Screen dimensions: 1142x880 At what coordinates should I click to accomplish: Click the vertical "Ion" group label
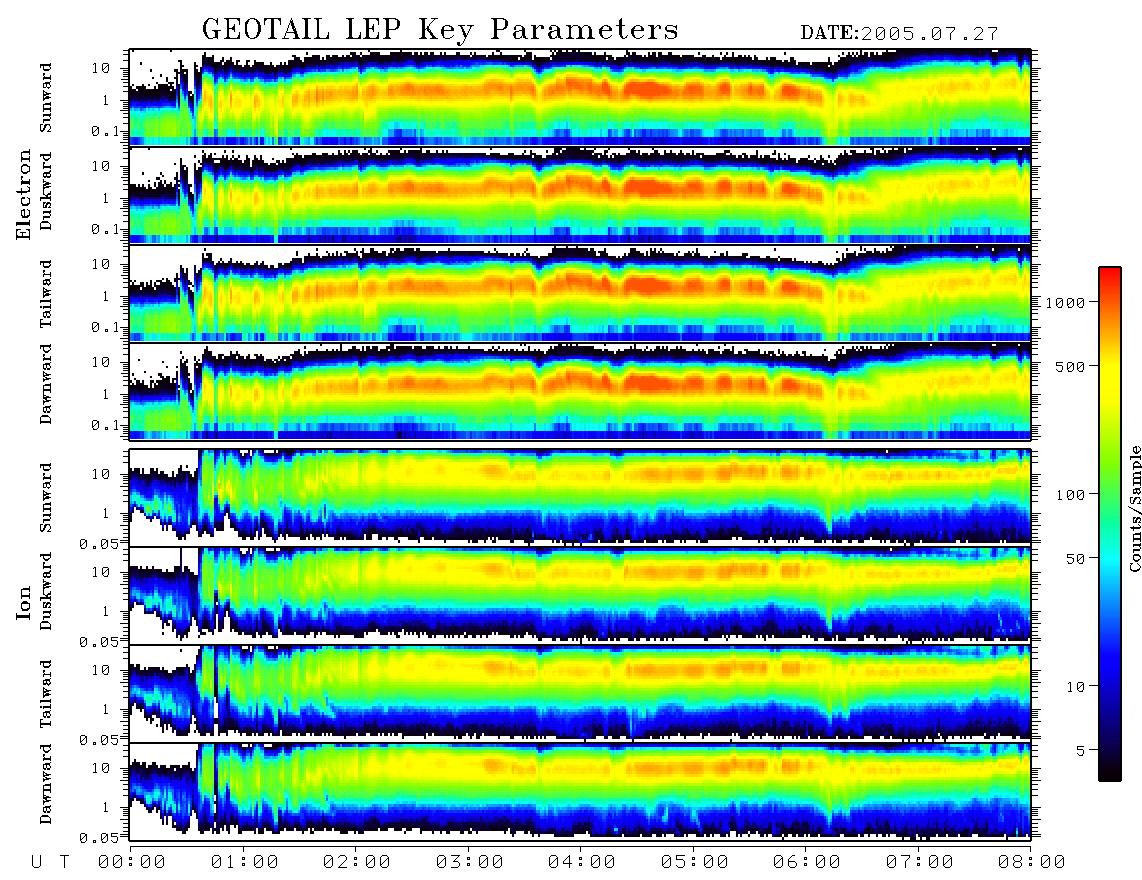click(24, 602)
